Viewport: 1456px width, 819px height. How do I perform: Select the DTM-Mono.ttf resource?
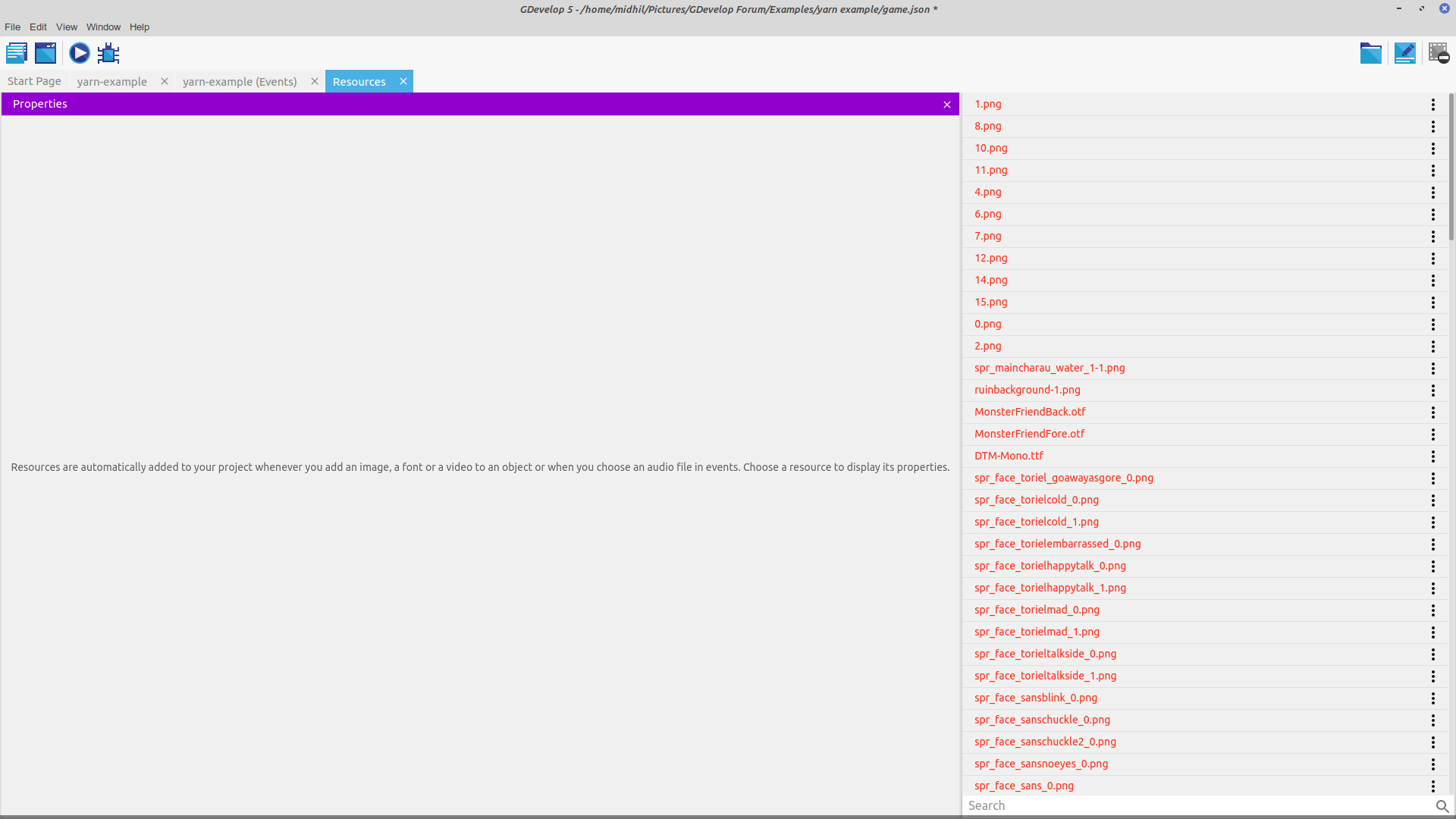pos(1009,456)
